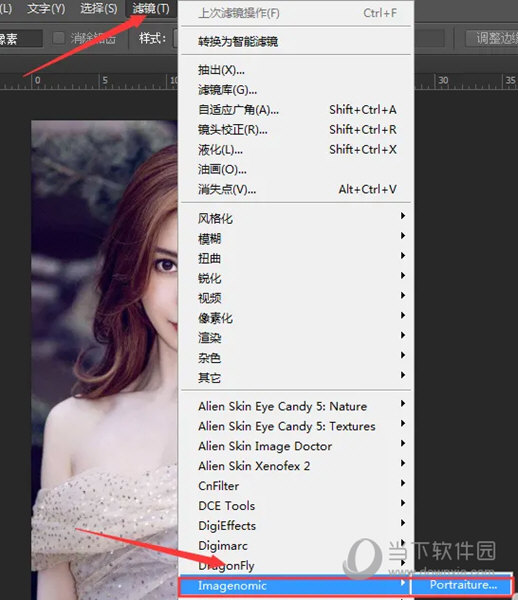Click the horizontal ruler at mark 5
The height and width of the screenshot is (600, 518).
coord(104,80)
